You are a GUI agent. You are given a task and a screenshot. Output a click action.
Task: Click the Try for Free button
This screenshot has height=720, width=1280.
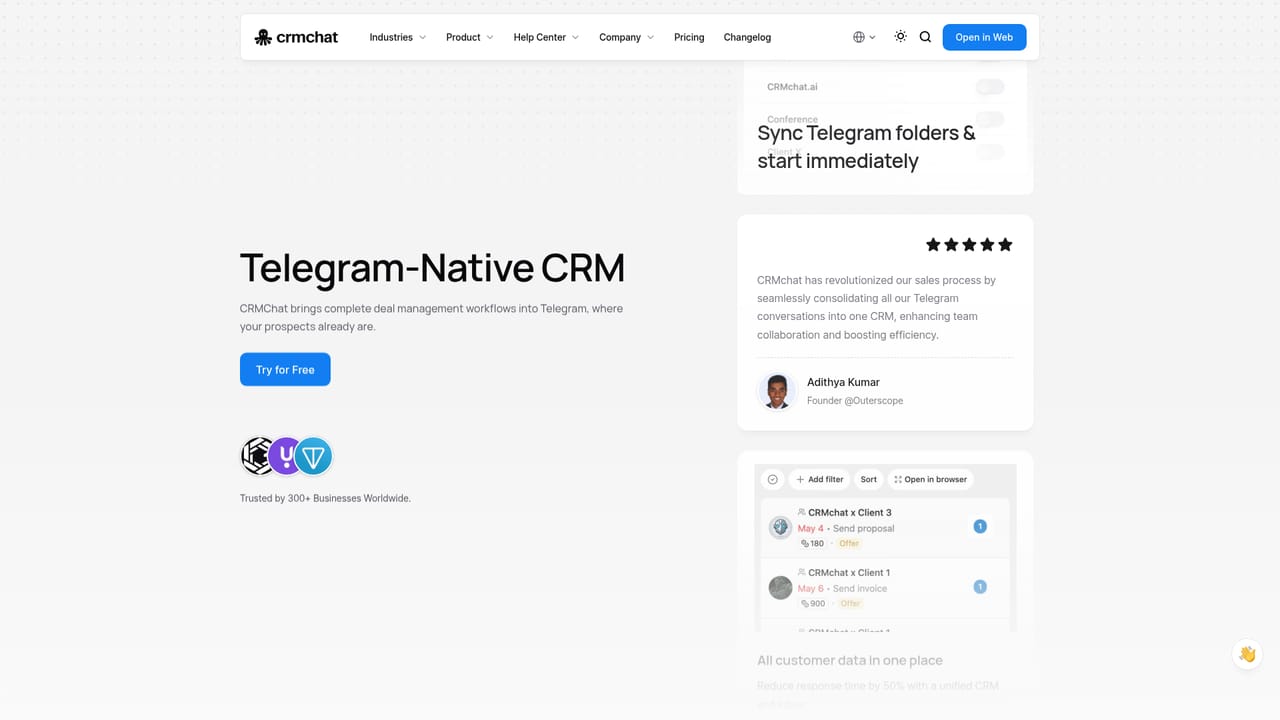point(285,369)
